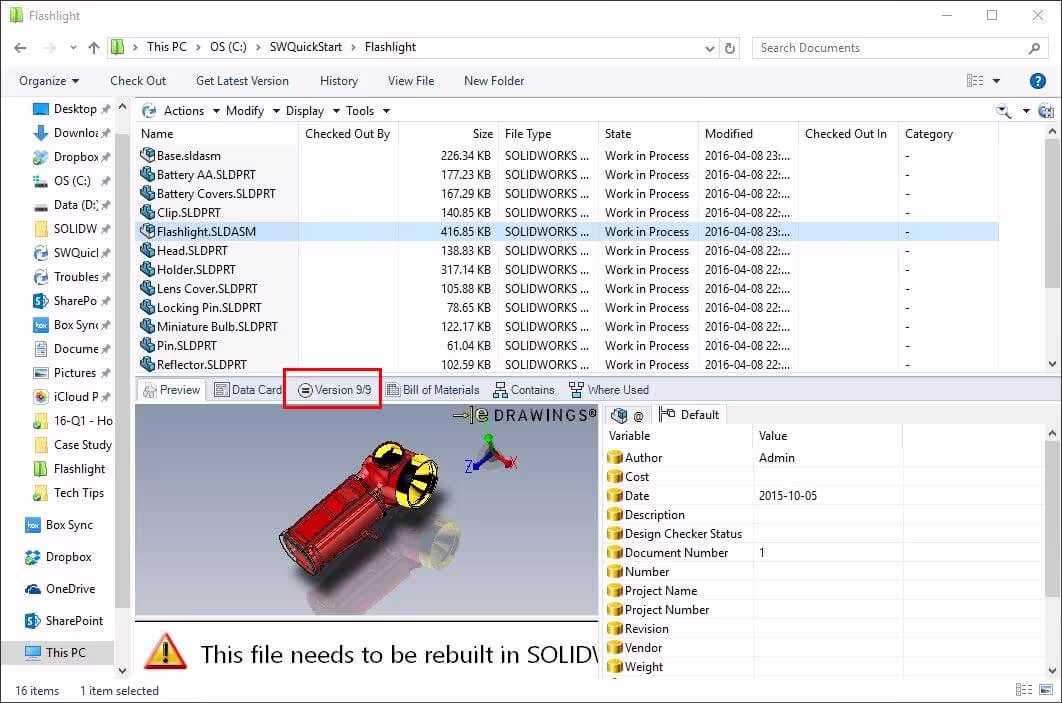
Task: Click the flashlight 3D preview thumbnail
Action: click(366, 509)
